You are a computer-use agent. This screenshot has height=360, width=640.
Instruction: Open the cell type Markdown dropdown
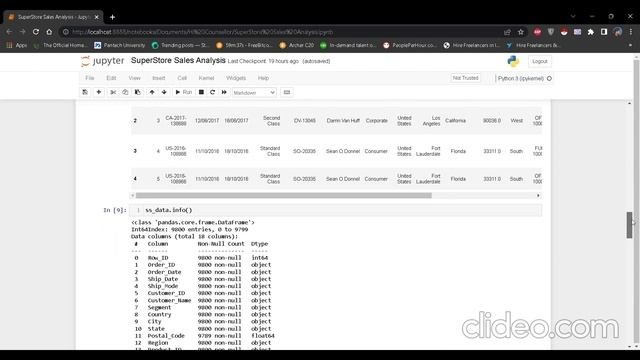coord(254,93)
